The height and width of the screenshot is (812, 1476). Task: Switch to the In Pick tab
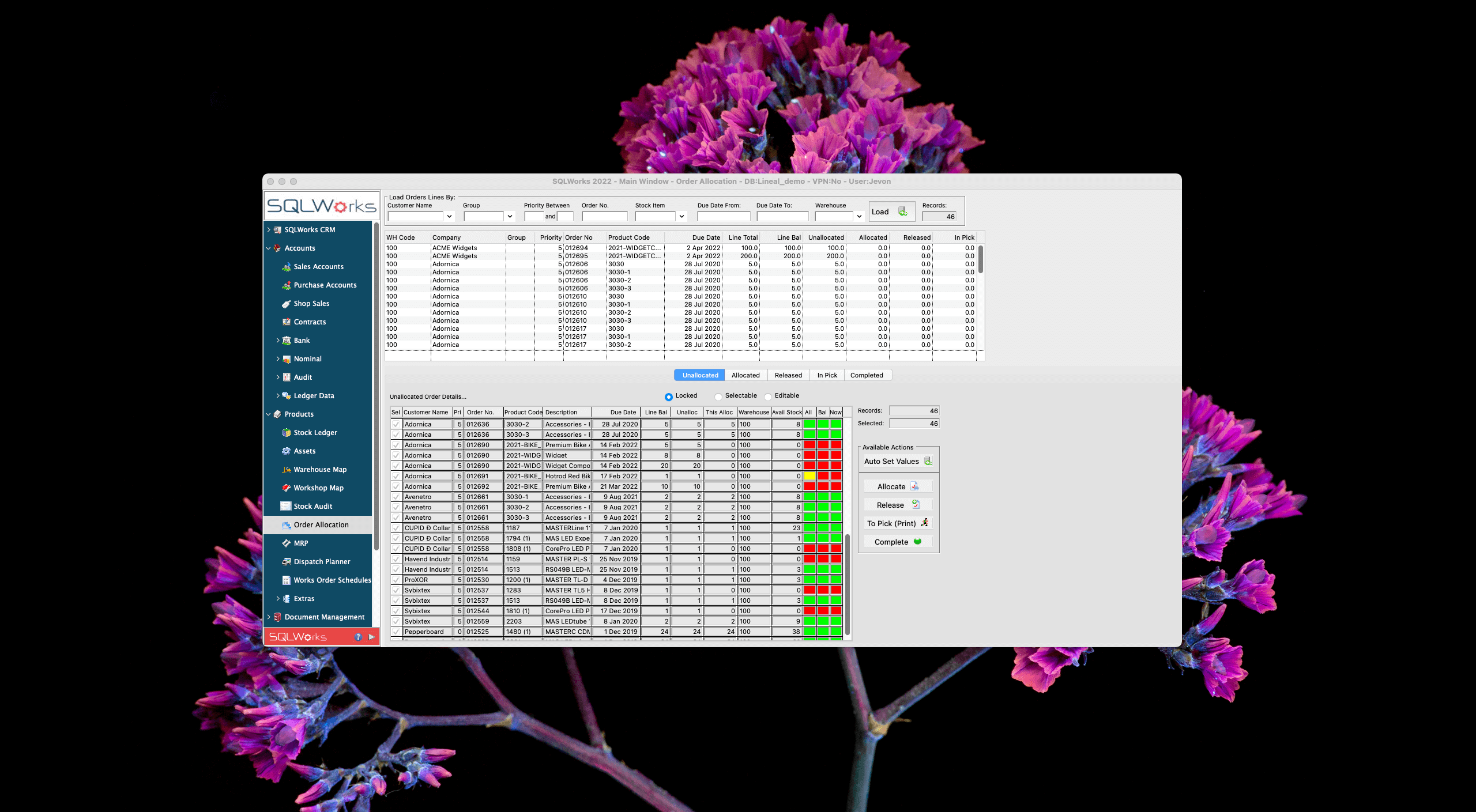click(x=826, y=375)
